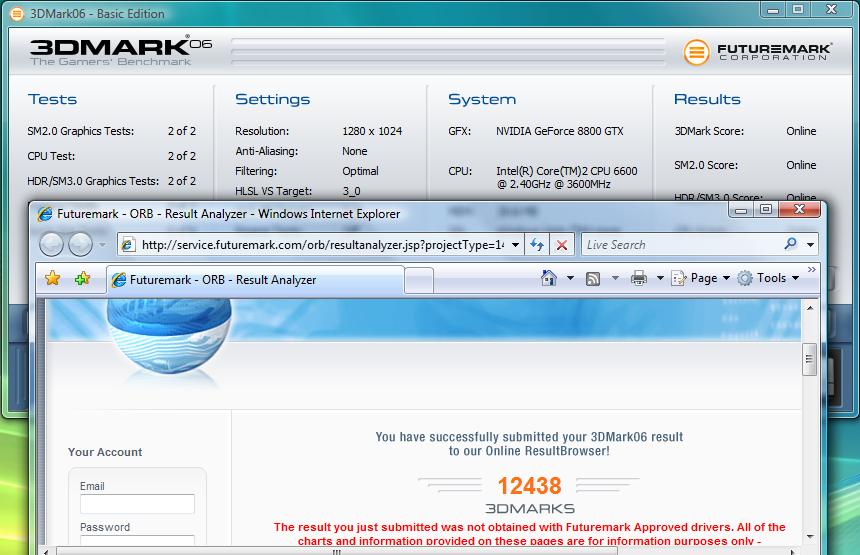Screen dimensions: 860x555
Task: Click the horizontal scrollbar thumb
Action: 336,551
